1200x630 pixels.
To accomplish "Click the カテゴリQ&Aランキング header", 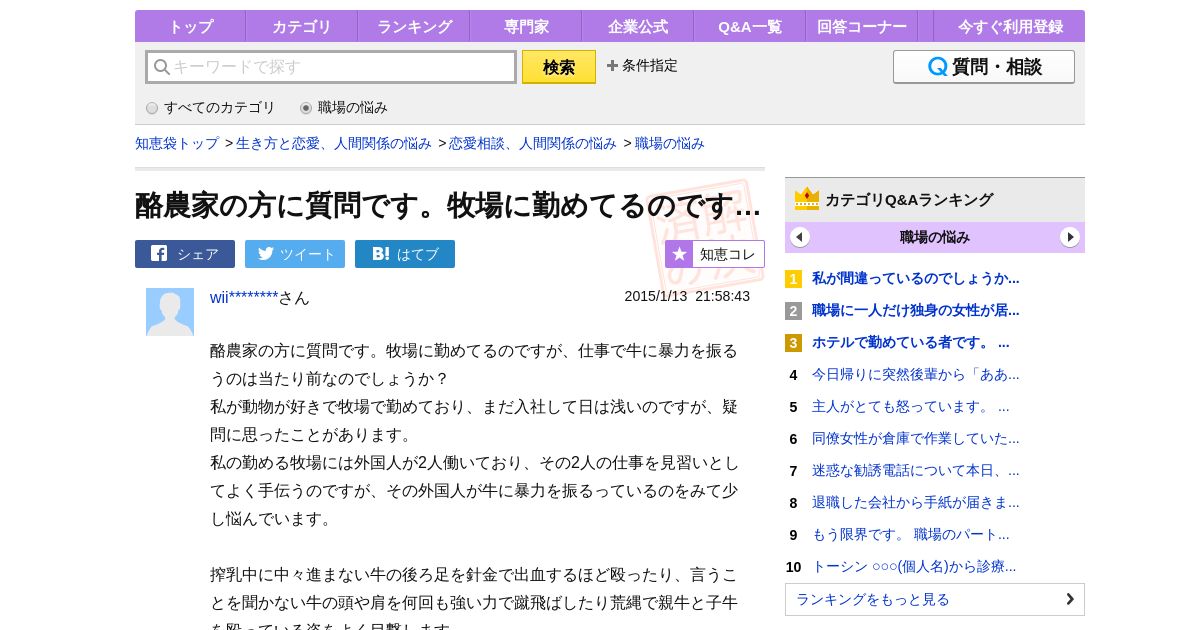I will pyautogui.click(x=935, y=200).
